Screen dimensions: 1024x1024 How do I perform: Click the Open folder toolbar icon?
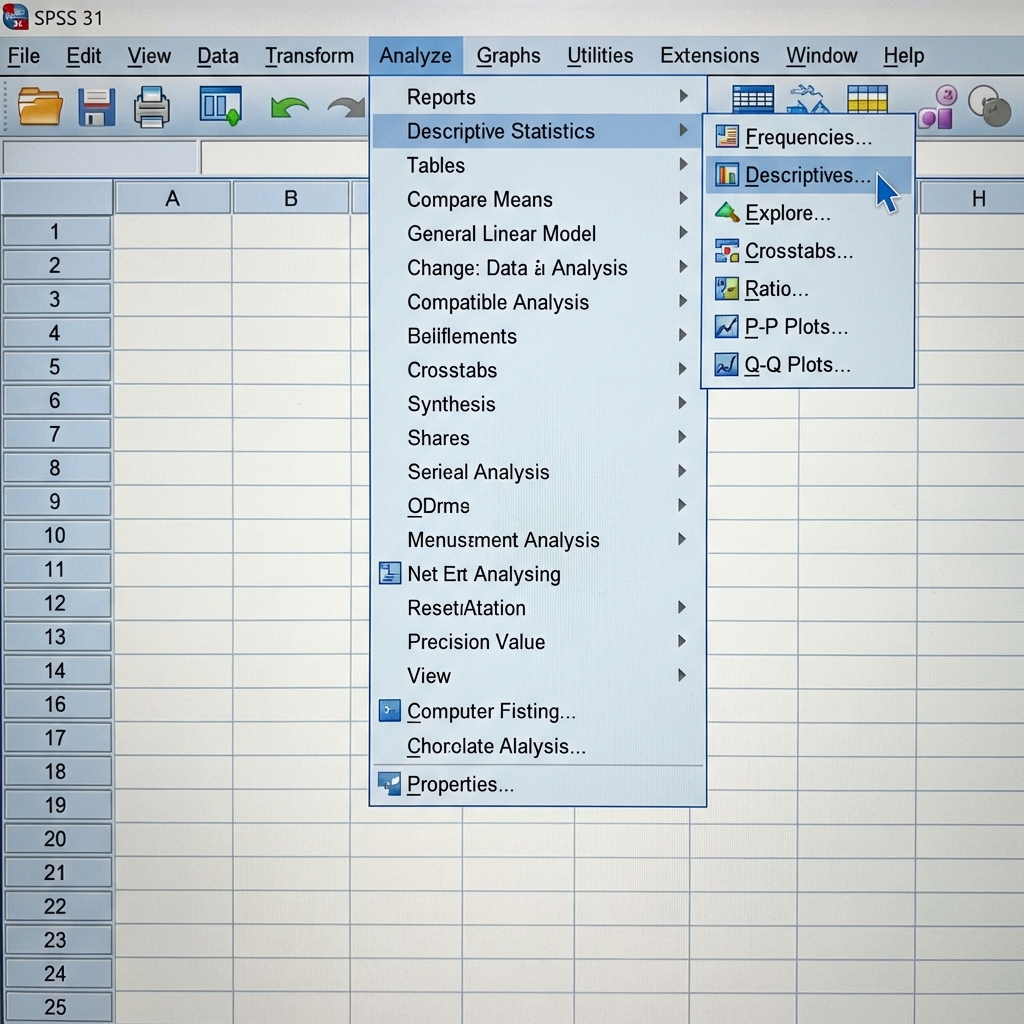pos(41,106)
